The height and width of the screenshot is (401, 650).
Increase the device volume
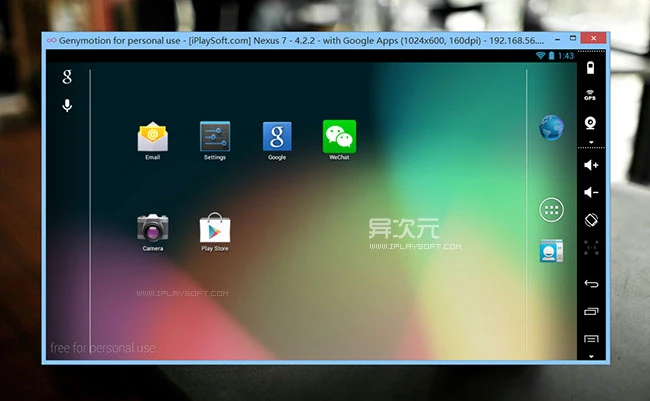point(591,165)
